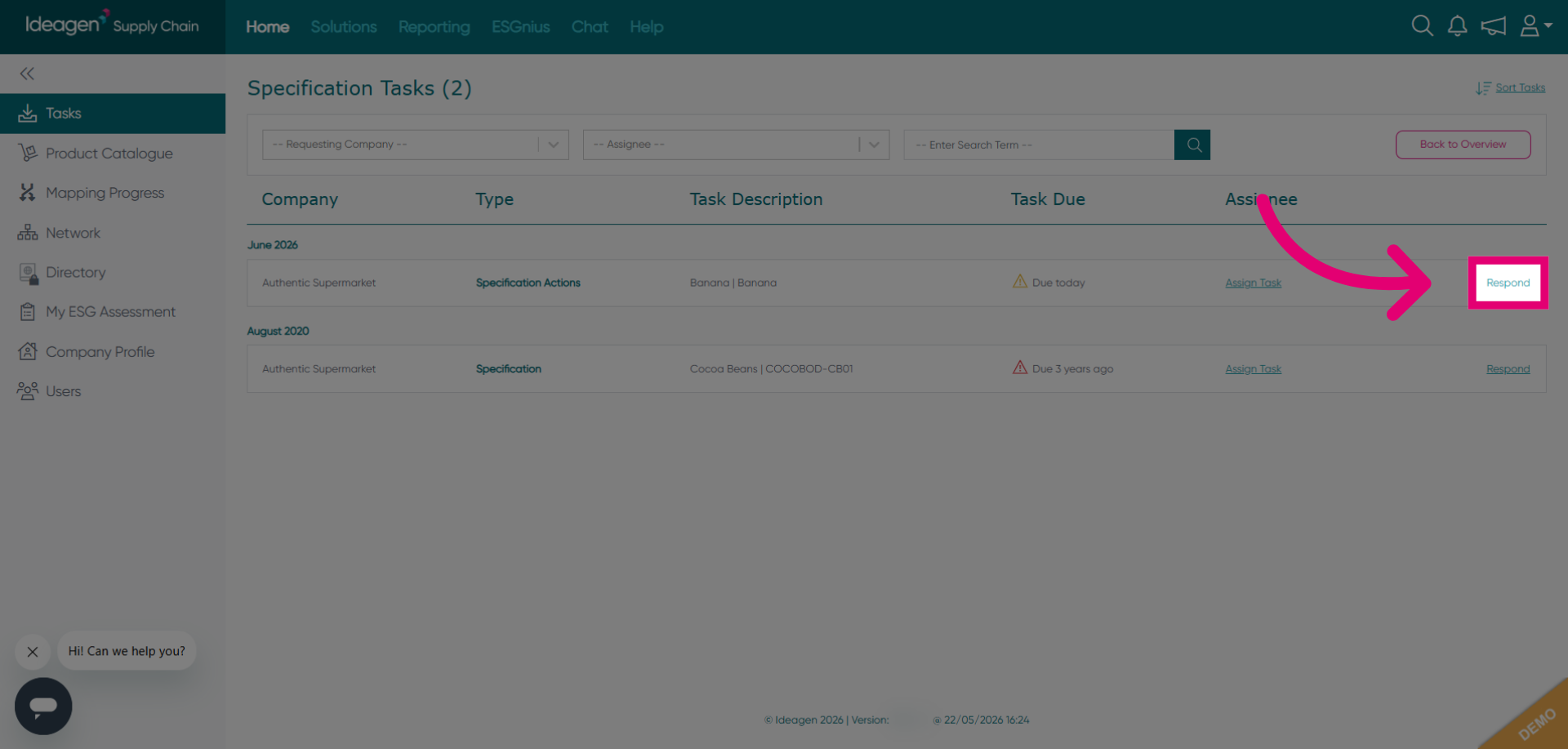This screenshot has width=1568, height=749.
Task: Open Help in top navigation
Action: click(647, 27)
